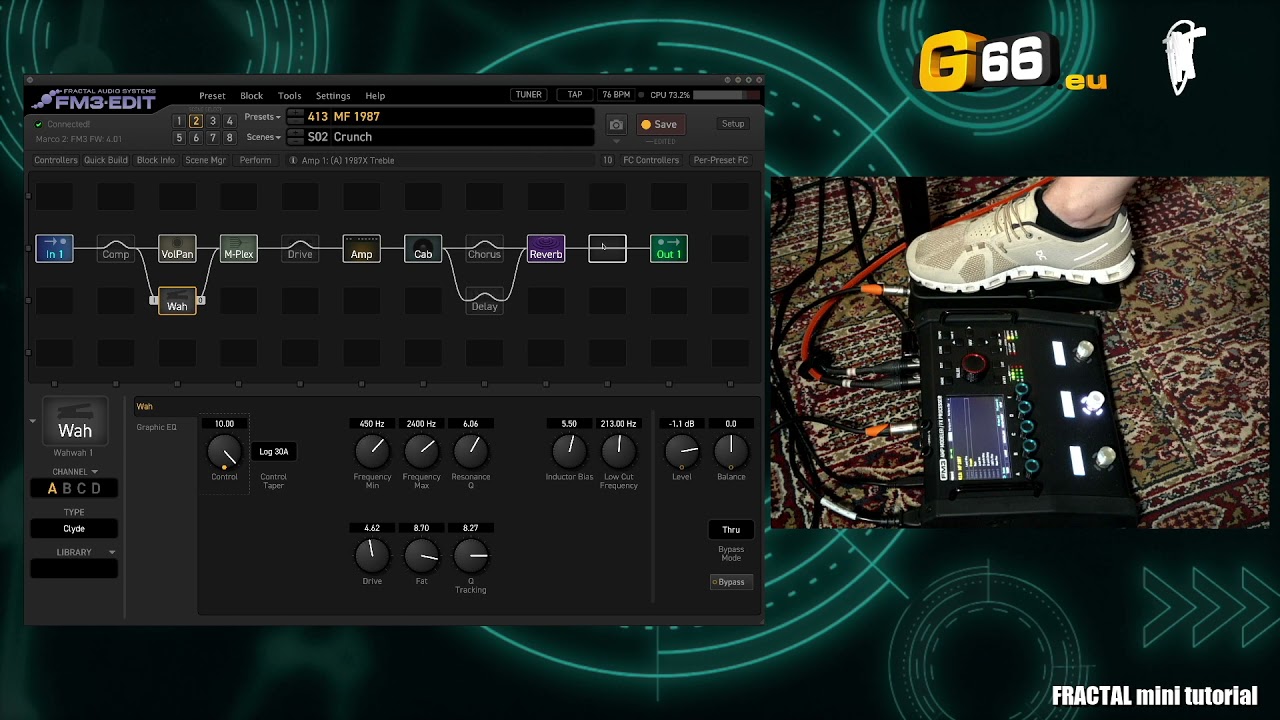The height and width of the screenshot is (720, 1280).
Task: Select the Amp block in grid
Action: (361, 248)
